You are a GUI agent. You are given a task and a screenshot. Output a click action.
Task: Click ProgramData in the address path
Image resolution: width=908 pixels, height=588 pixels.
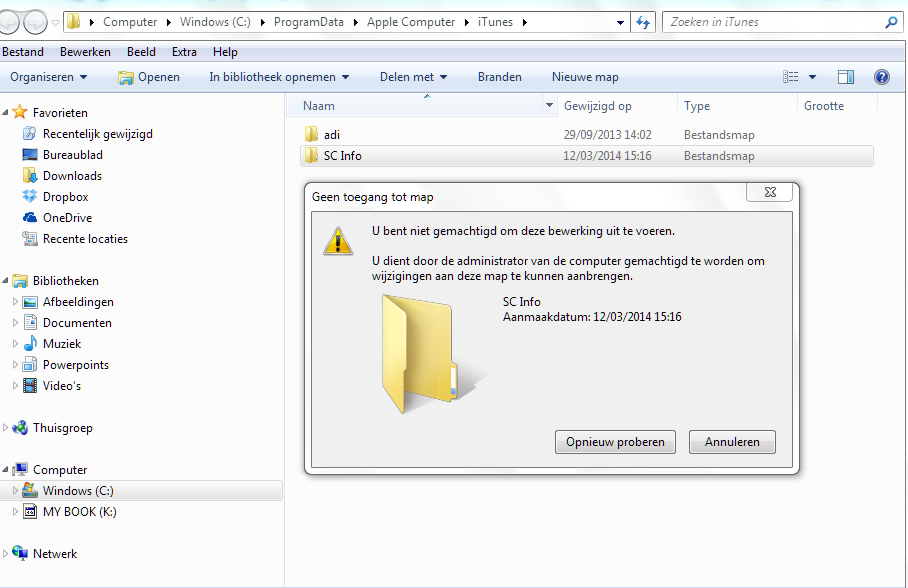click(x=308, y=22)
